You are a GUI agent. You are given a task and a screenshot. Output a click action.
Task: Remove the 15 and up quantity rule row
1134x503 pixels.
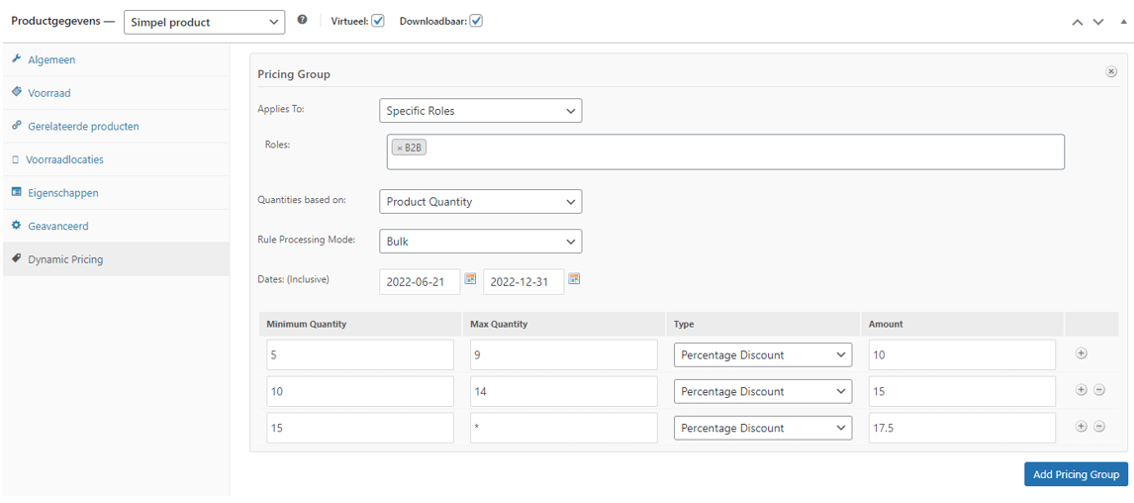(1099, 426)
